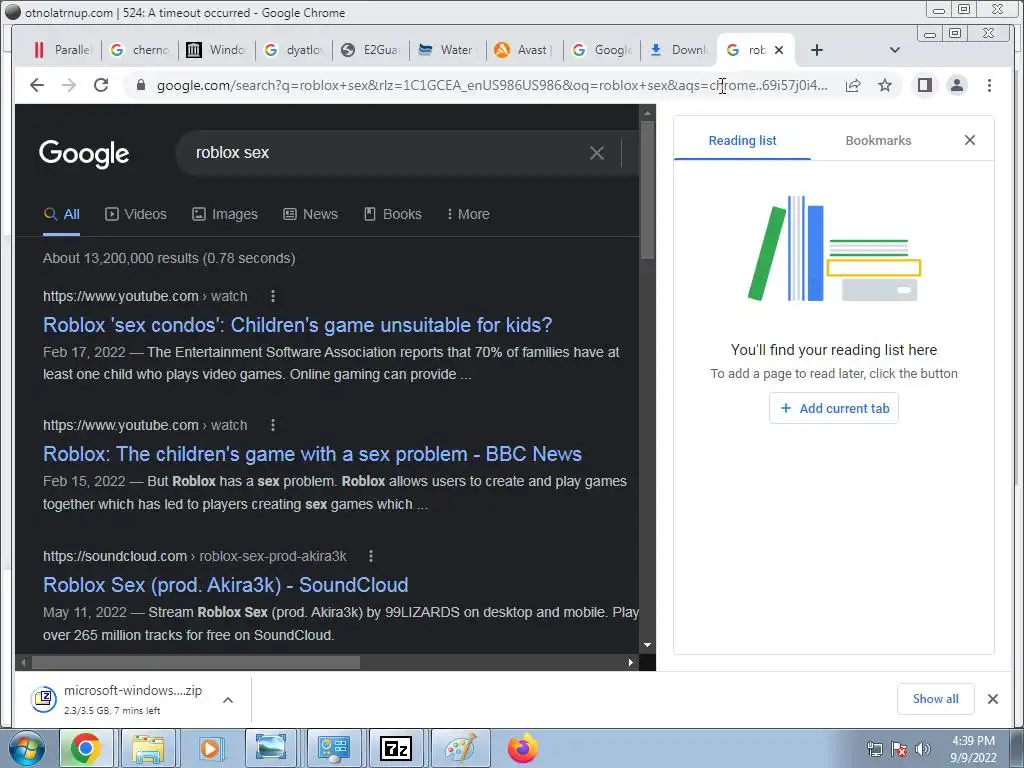The image size is (1024, 768).
Task: Open the Chrome profile menu
Action: pos(957,85)
